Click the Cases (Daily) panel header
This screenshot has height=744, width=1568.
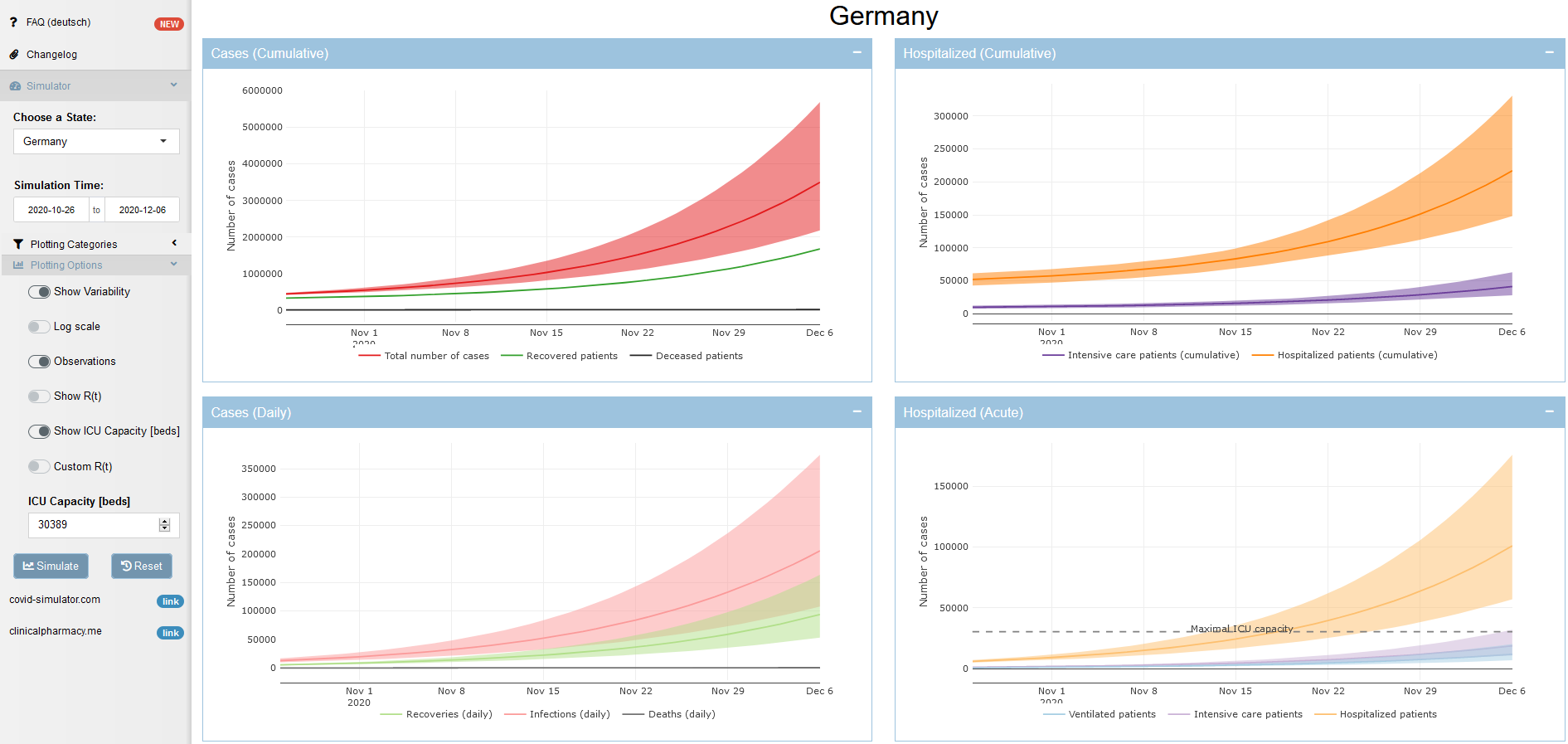point(537,412)
